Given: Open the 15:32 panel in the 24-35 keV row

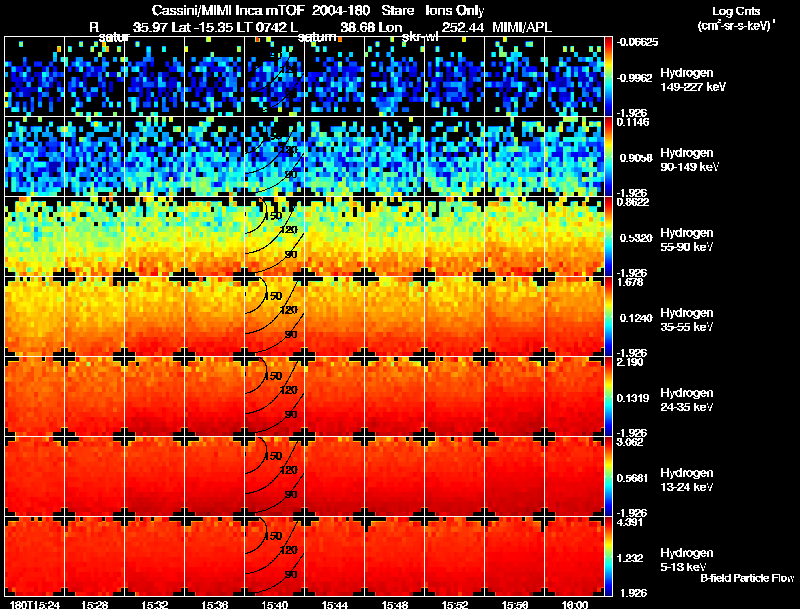Looking at the screenshot, I should coord(155,397).
